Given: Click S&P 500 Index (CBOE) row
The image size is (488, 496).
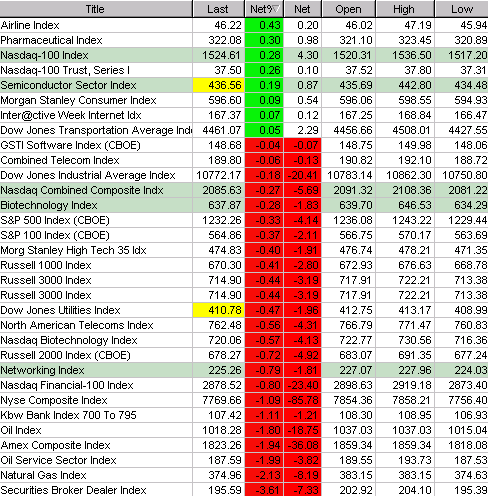Looking at the screenshot, I should pyautogui.click(x=244, y=220).
